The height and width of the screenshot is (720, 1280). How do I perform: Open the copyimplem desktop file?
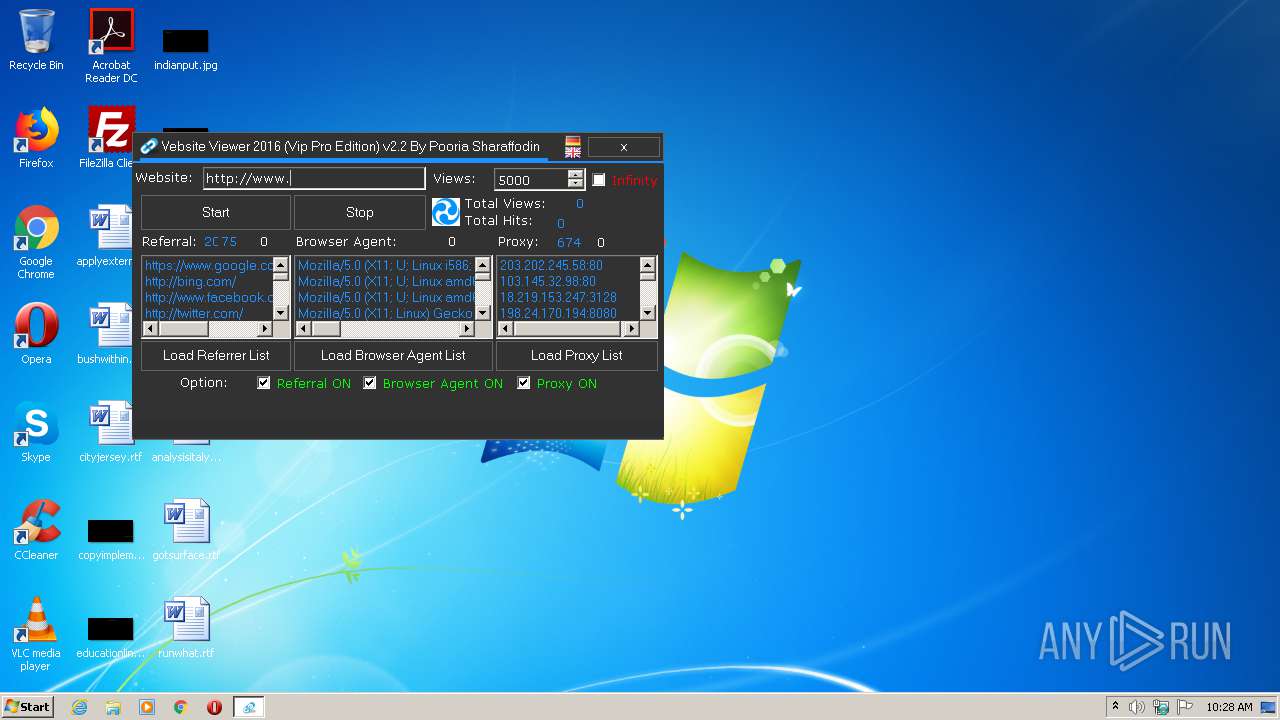(111, 538)
